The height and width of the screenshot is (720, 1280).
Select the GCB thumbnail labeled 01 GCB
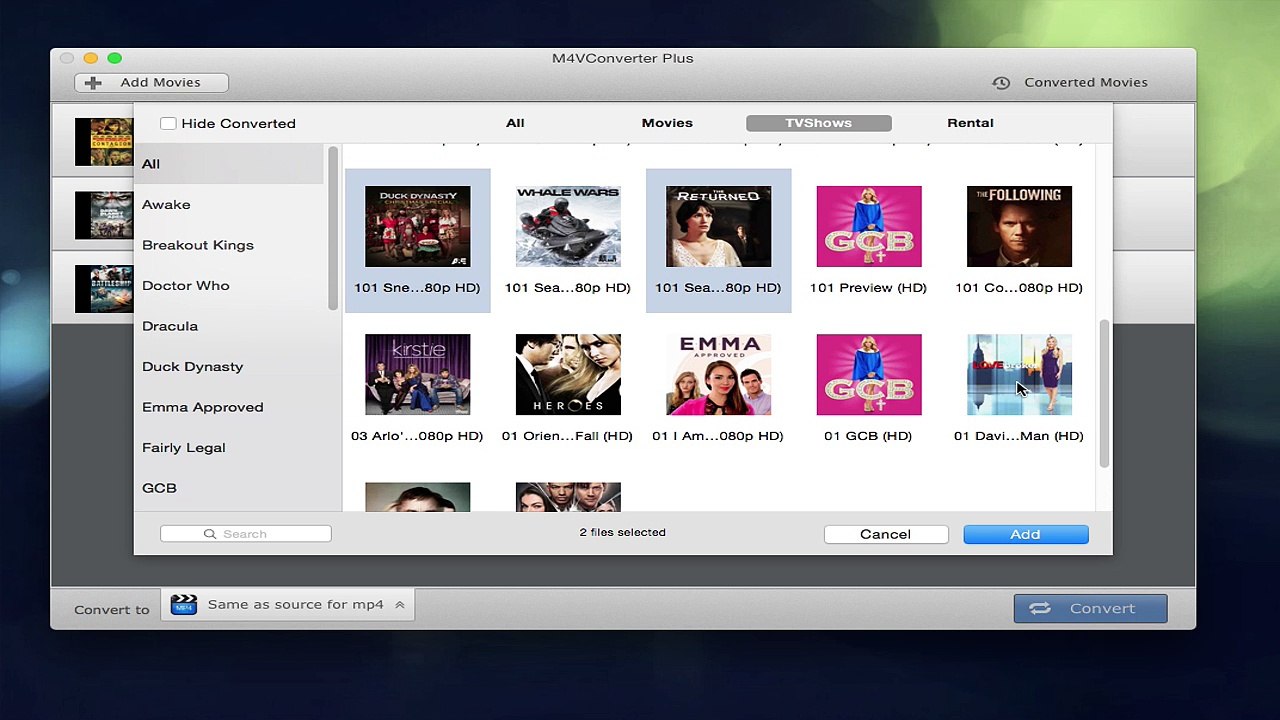coord(869,374)
